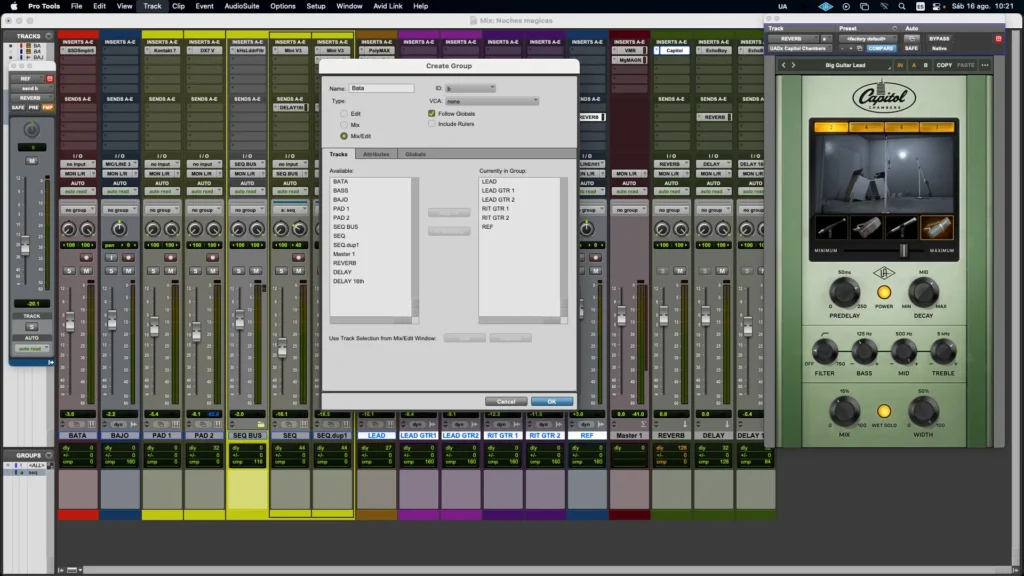Open BATA automation mode 'auto read' dropdown
Image resolution: width=1024 pixels, height=576 pixels.
point(77,191)
